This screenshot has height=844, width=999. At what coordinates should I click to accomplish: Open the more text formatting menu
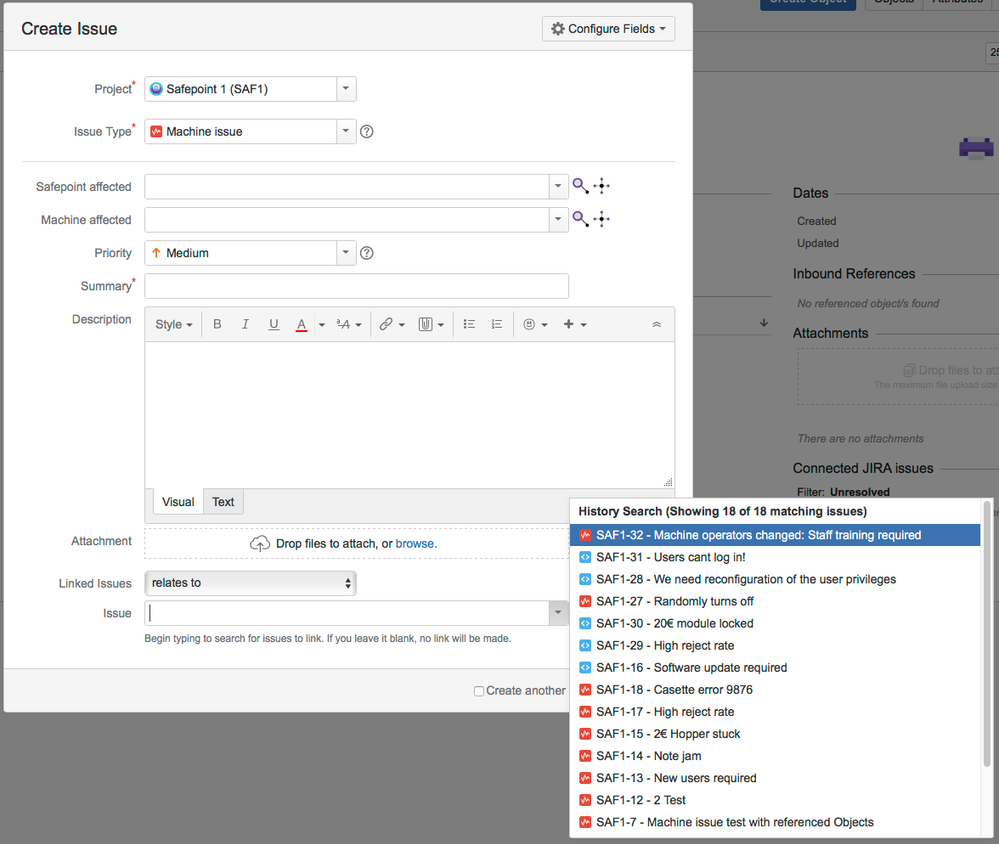[349, 324]
